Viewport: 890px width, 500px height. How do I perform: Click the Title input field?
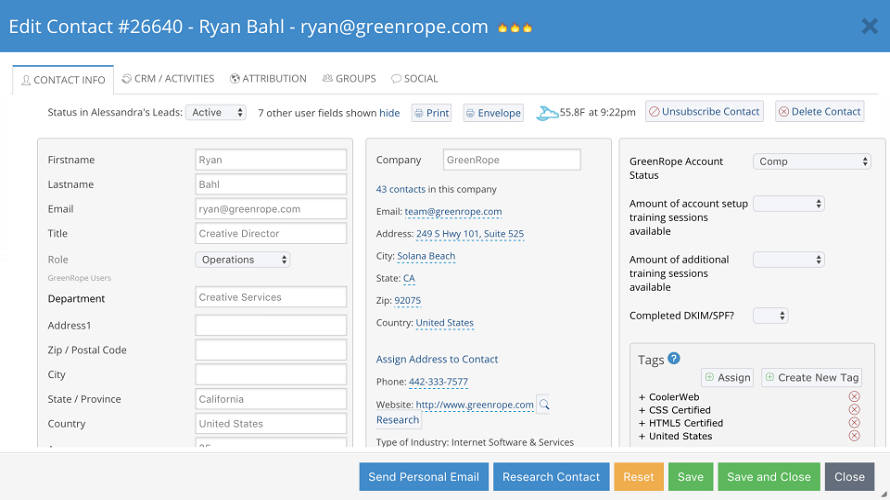click(271, 234)
